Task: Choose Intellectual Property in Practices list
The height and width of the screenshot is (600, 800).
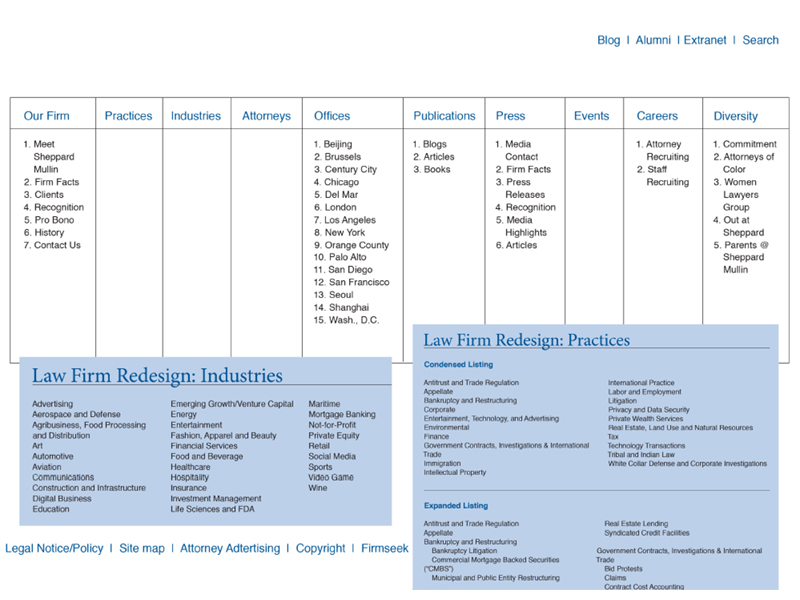Action: 455,472
